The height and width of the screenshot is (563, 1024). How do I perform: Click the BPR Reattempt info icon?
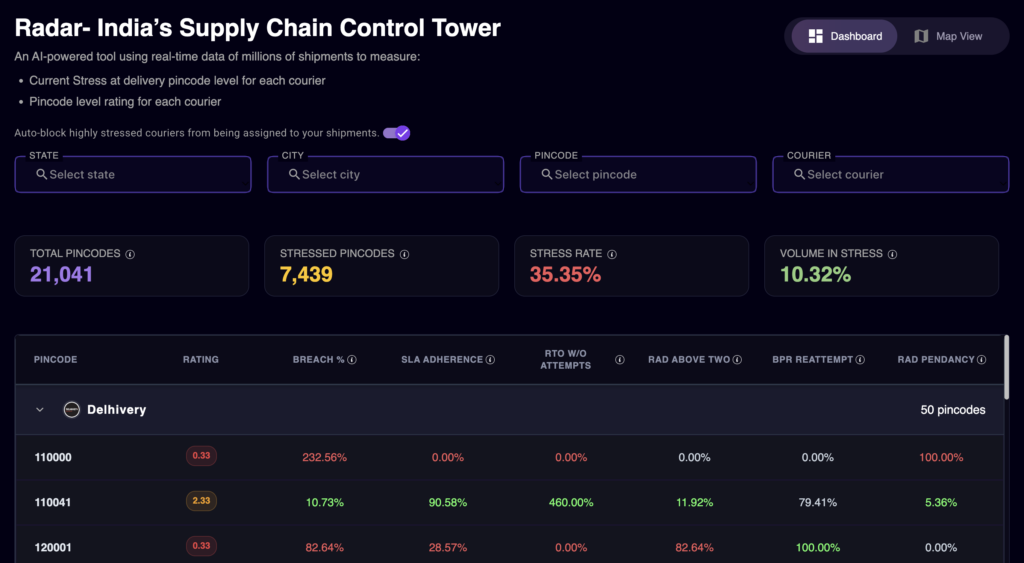click(860, 360)
